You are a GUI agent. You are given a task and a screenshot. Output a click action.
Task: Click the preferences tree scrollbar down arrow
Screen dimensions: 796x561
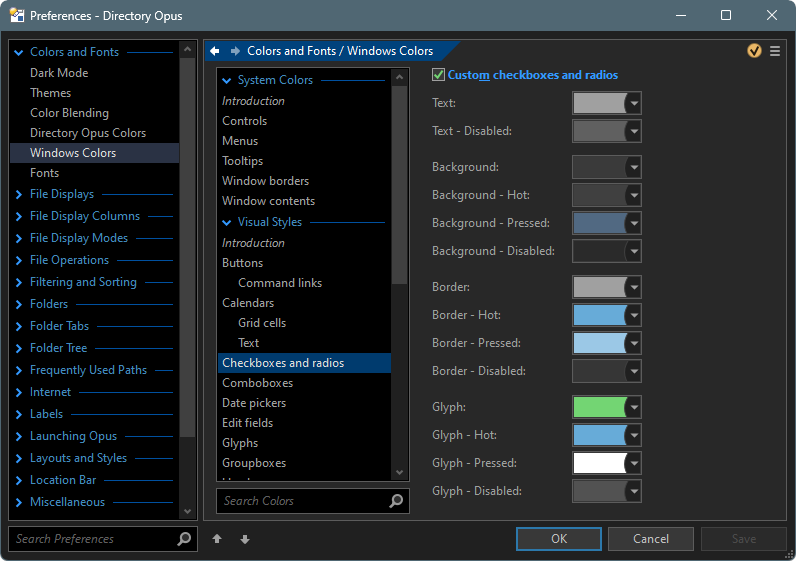(x=187, y=511)
